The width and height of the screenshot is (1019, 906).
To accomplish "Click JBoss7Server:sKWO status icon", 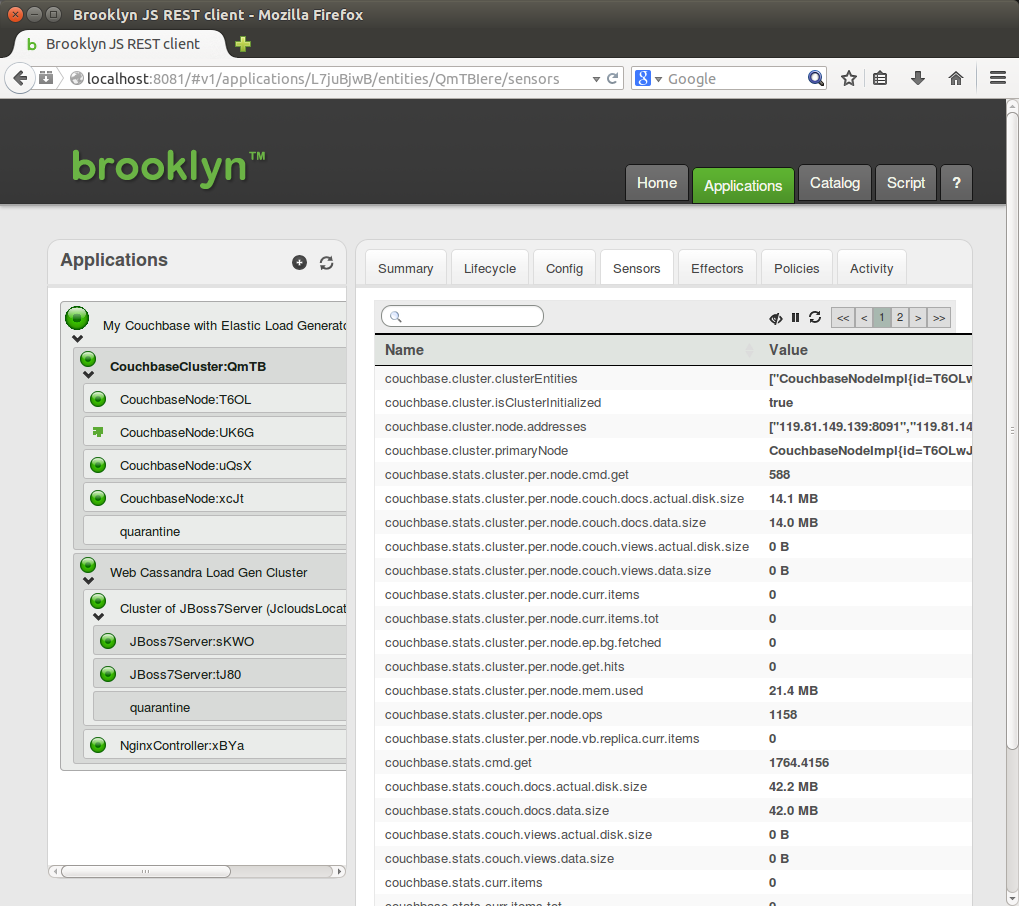I will pos(108,641).
